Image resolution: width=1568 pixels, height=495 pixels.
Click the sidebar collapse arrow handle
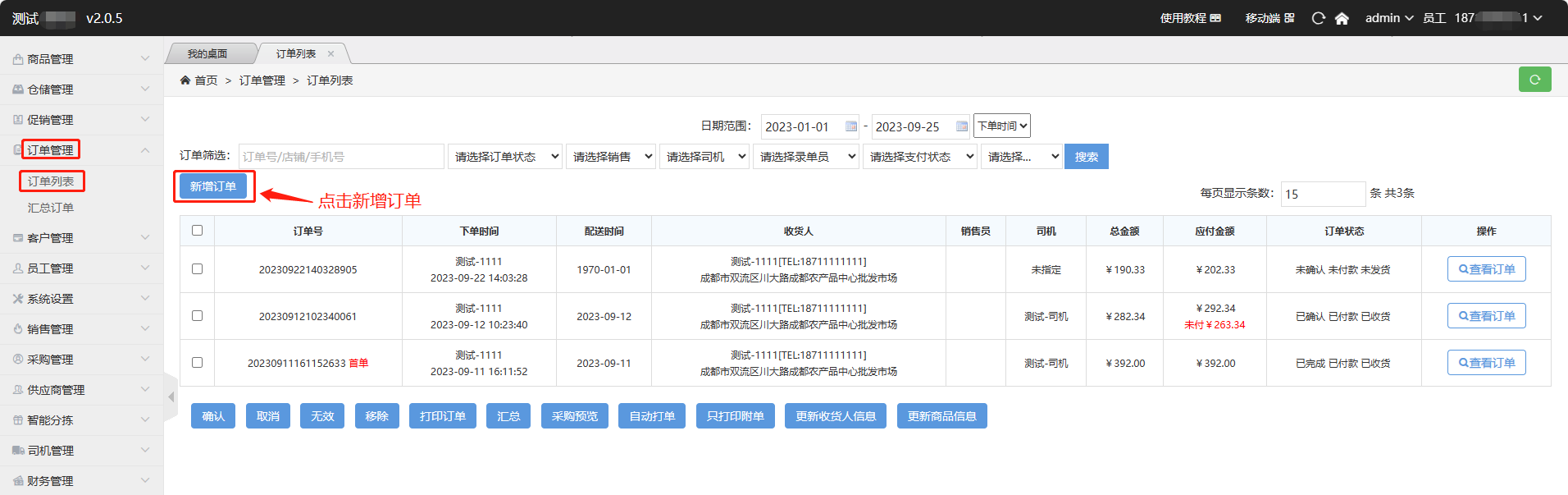click(171, 397)
